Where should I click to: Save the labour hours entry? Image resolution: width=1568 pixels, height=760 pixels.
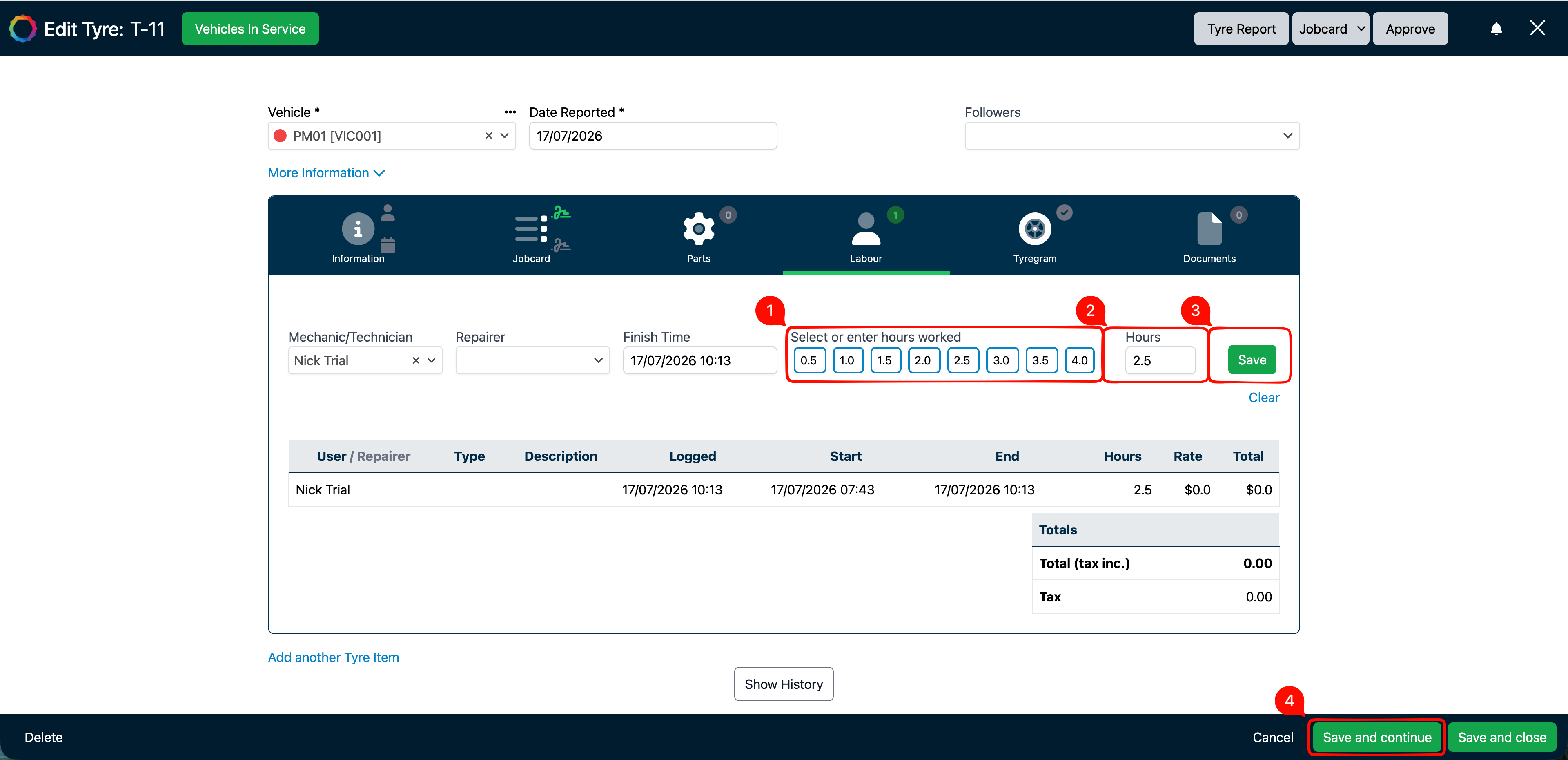tap(1252, 360)
